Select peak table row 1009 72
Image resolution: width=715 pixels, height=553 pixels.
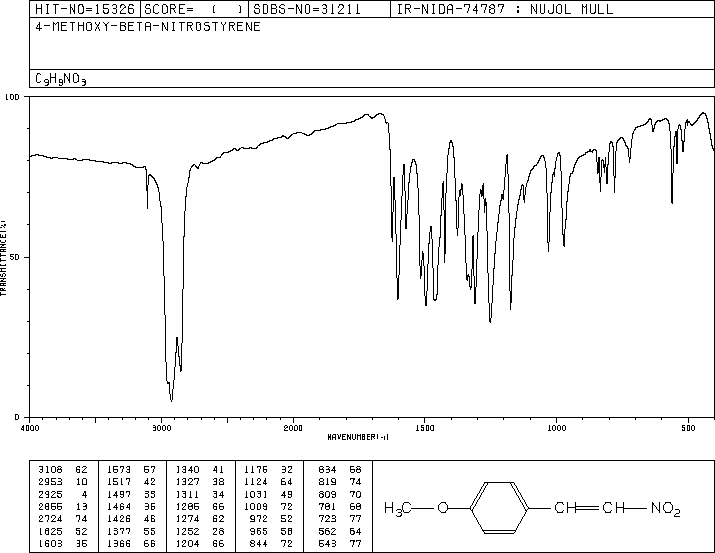pyautogui.click(x=269, y=506)
